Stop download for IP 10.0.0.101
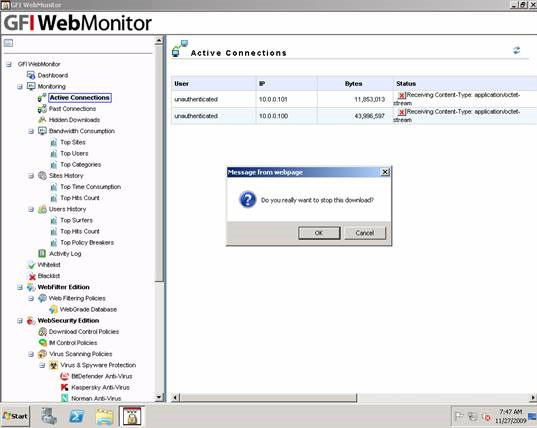 pyautogui.click(x=402, y=95)
